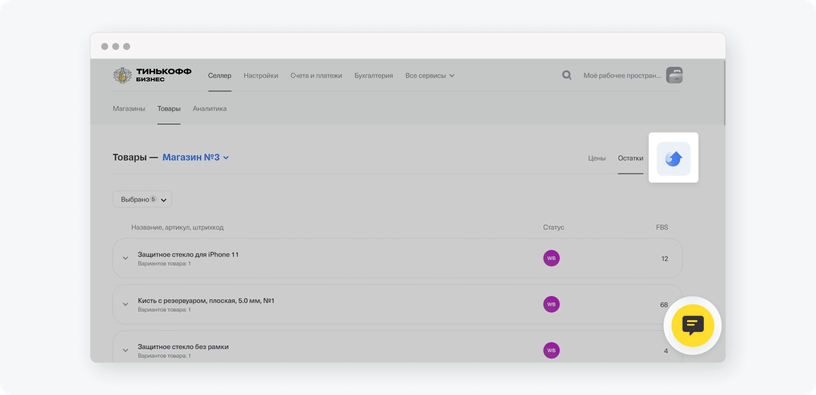Open the yellow chat support bubble
The height and width of the screenshot is (395, 816).
pyautogui.click(x=692, y=325)
